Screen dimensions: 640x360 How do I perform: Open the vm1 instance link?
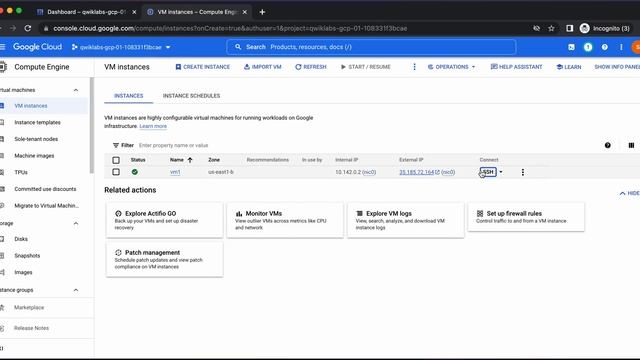click(x=175, y=172)
